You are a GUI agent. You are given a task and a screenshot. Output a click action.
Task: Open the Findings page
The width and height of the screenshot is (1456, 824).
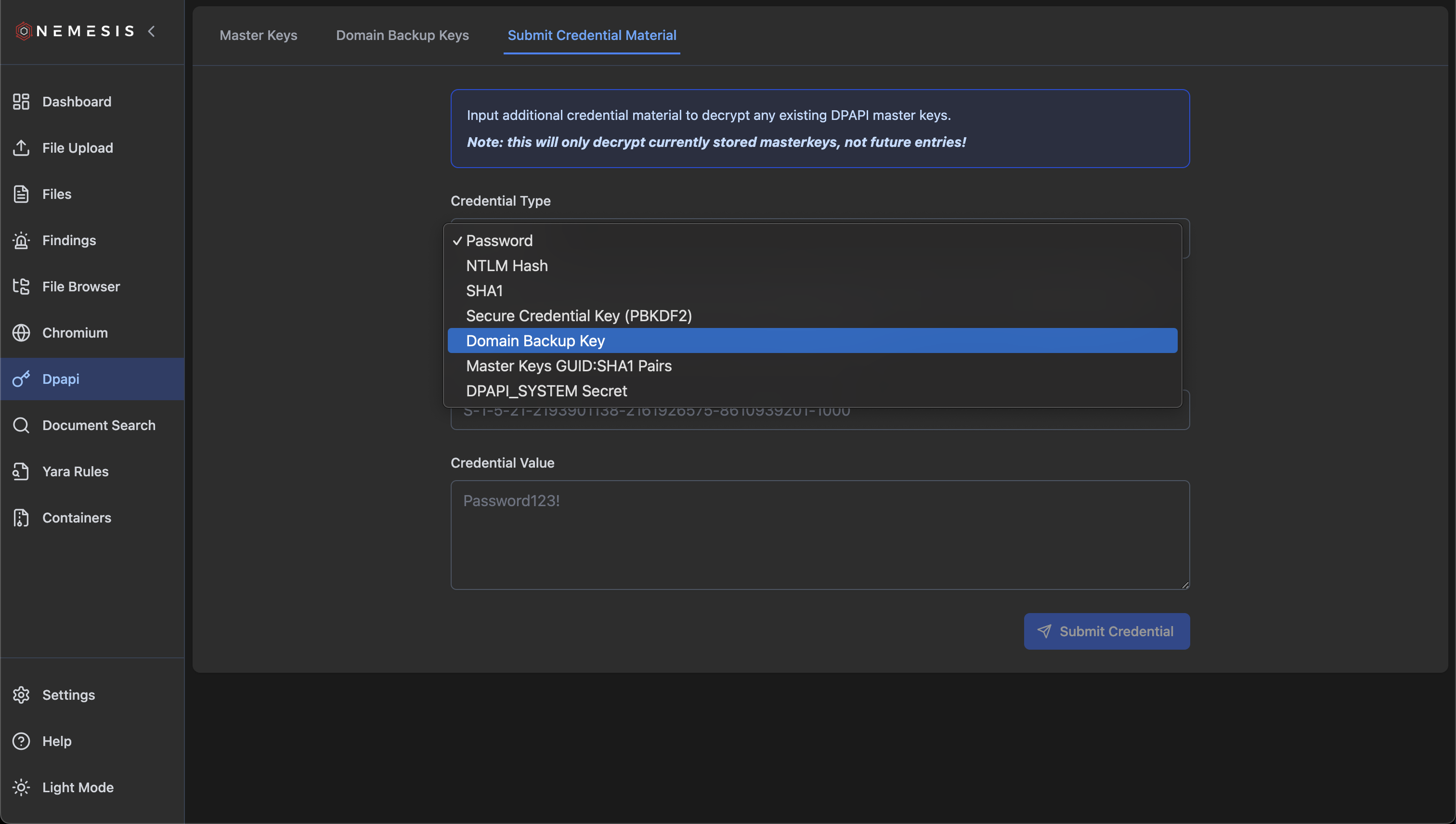coord(69,240)
